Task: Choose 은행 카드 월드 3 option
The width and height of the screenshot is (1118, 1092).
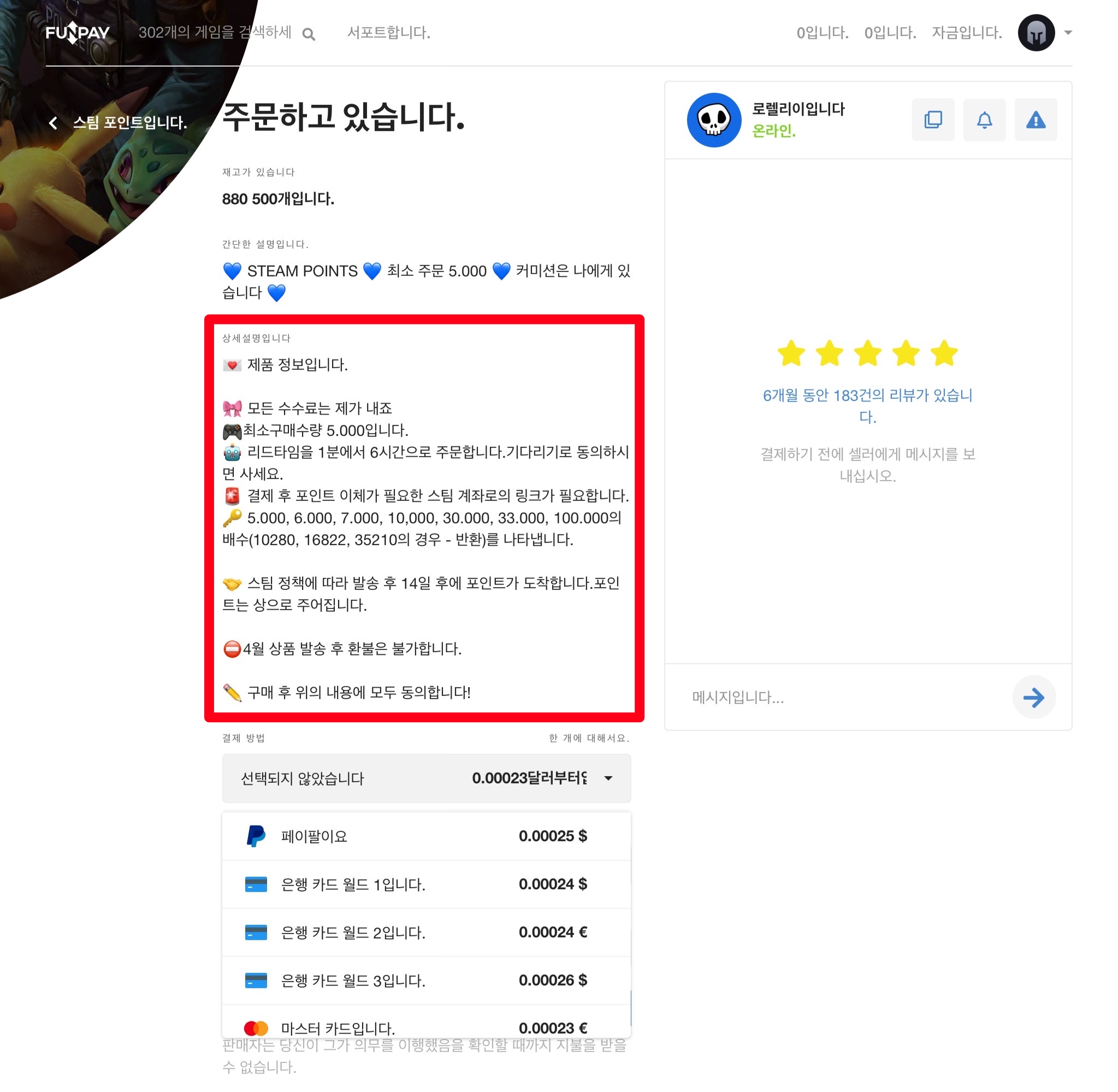Action: coord(427,981)
